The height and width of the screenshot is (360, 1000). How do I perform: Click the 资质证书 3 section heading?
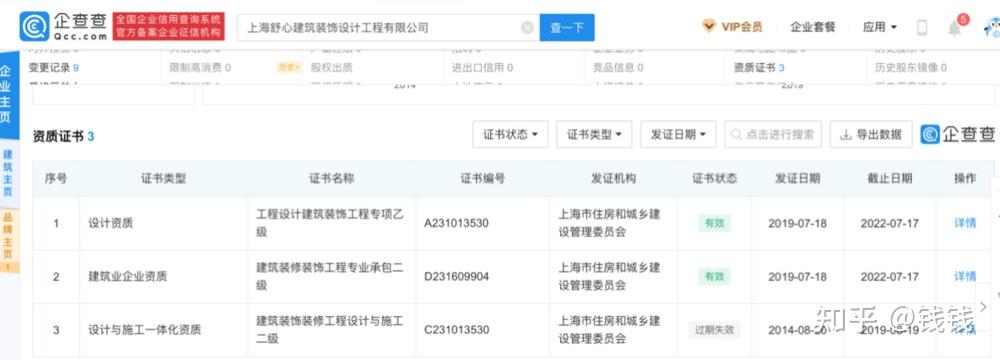(63, 136)
